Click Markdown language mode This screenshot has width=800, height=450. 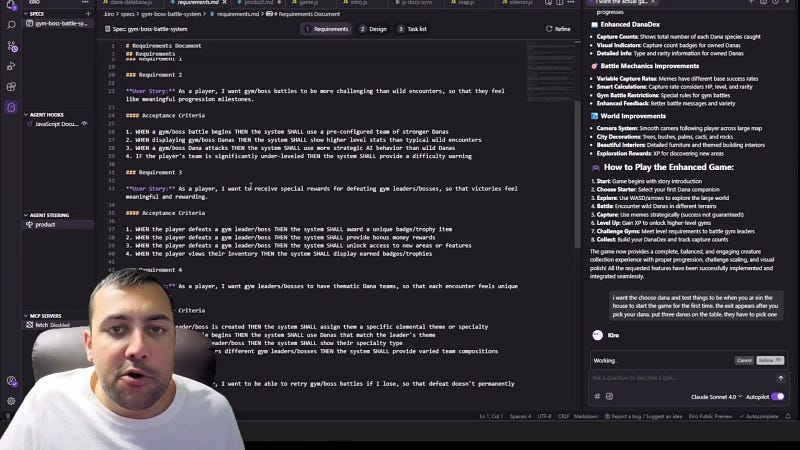click(586, 416)
